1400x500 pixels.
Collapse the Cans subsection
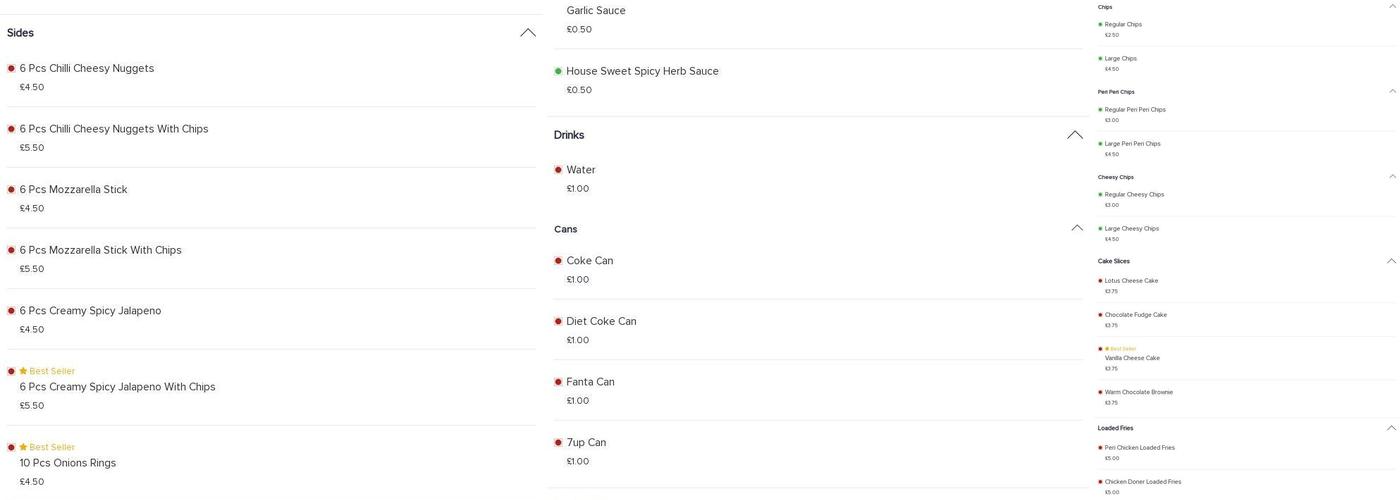pos(1077,228)
